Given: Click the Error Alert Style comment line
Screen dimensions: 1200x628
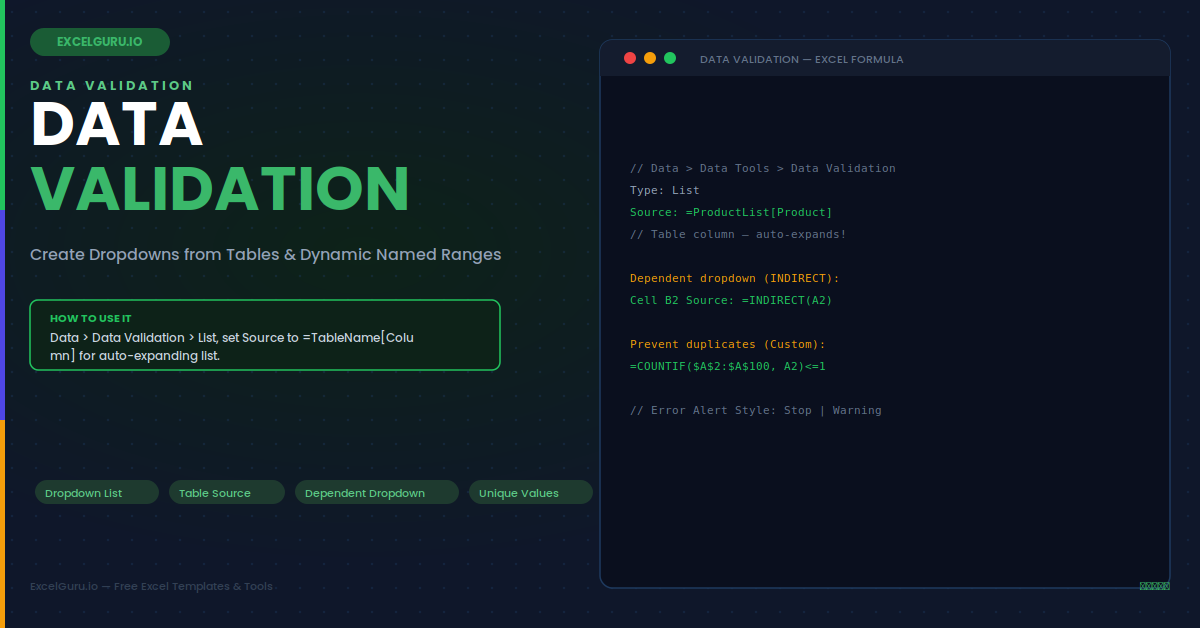Looking at the screenshot, I should [756, 410].
